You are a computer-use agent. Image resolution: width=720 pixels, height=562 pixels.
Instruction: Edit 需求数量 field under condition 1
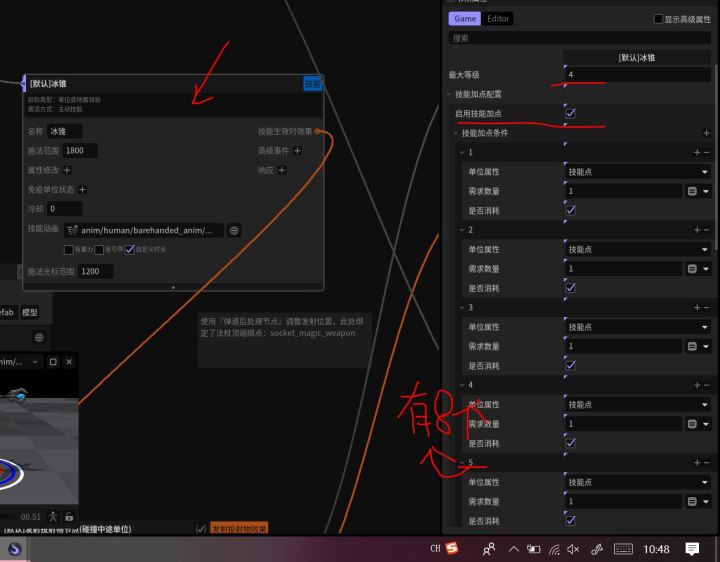click(x=623, y=191)
